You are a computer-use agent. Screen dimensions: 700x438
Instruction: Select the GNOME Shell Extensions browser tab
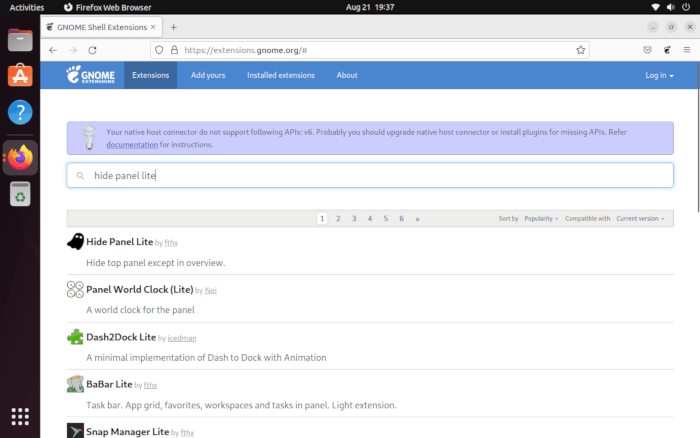pos(102,27)
